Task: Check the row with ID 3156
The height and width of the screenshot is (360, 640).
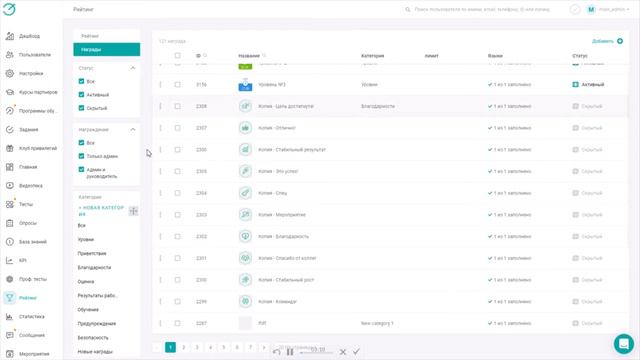Action: pyautogui.click(x=178, y=84)
